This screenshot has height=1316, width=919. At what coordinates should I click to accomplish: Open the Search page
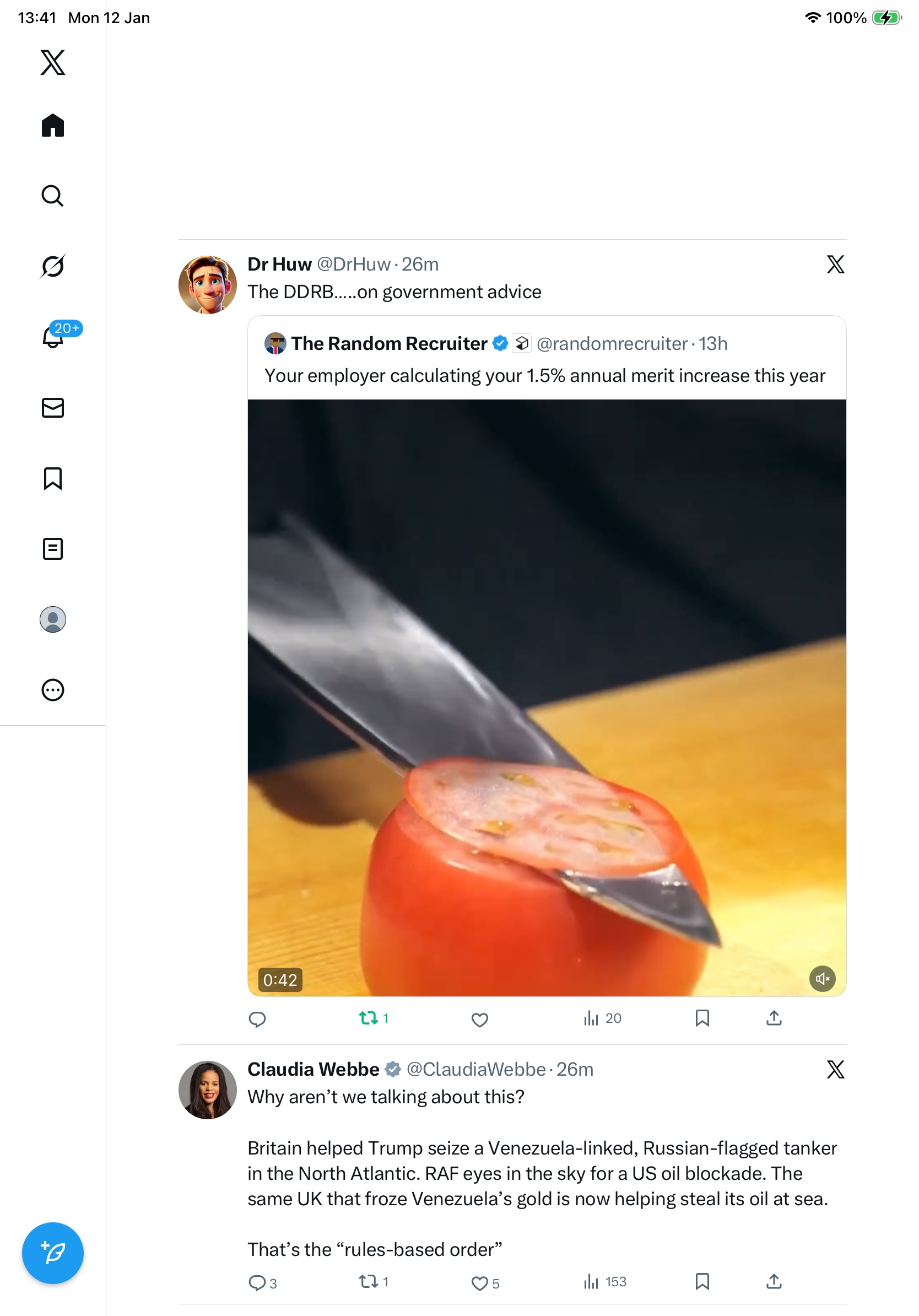pos(53,196)
